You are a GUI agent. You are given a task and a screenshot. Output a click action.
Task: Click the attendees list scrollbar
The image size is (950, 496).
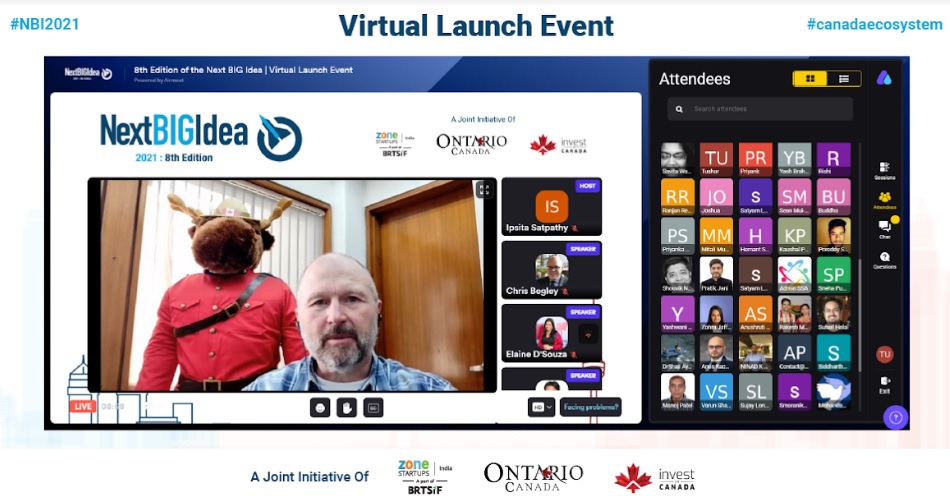[859, 315]
